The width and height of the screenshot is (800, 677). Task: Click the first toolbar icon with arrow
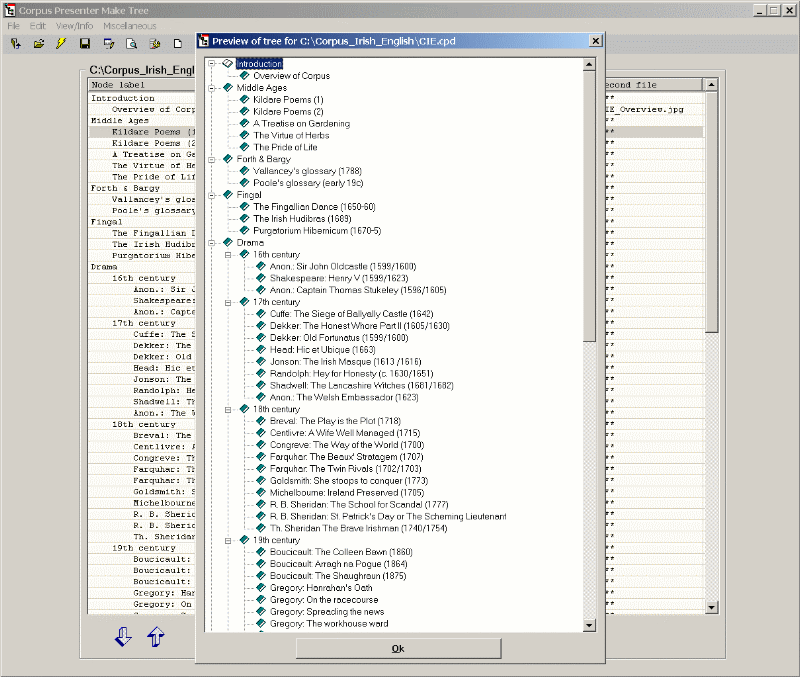point(16,44)
